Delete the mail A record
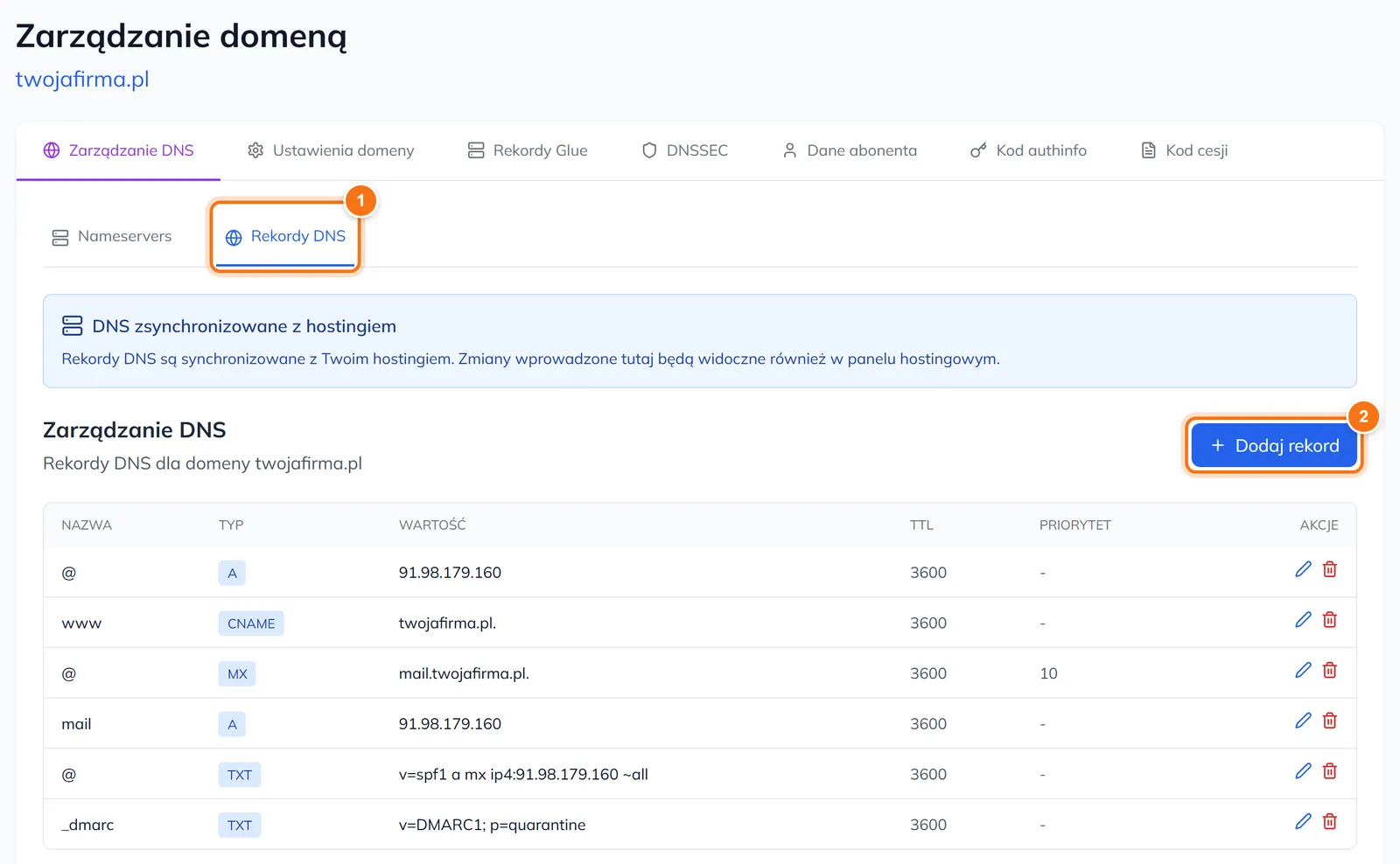1400x864 pixels. pos(1330,721)
